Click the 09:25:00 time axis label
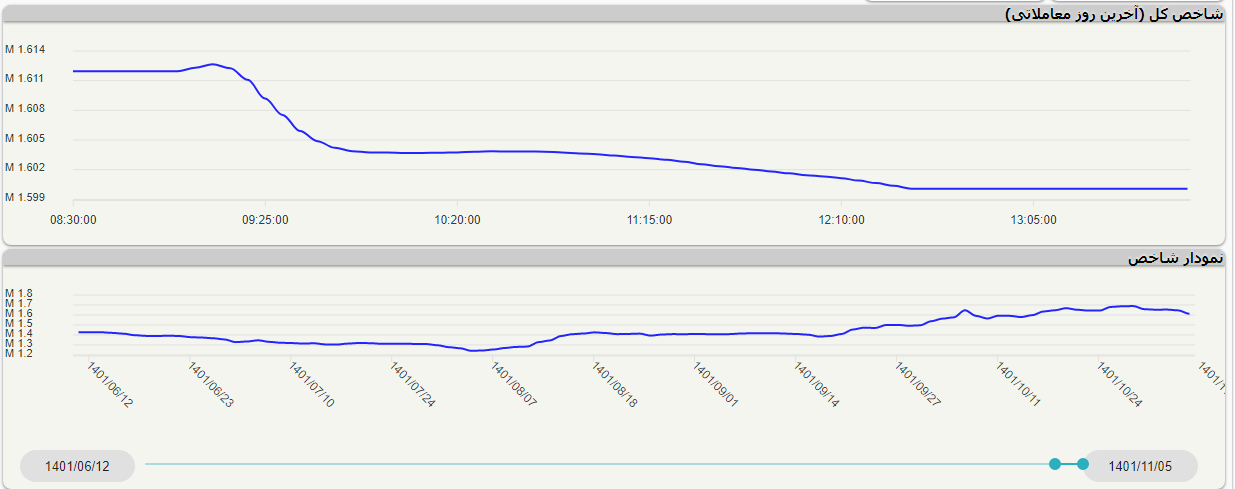The width and height of the screenshot is (1235, 489). [x=266, y=219]
